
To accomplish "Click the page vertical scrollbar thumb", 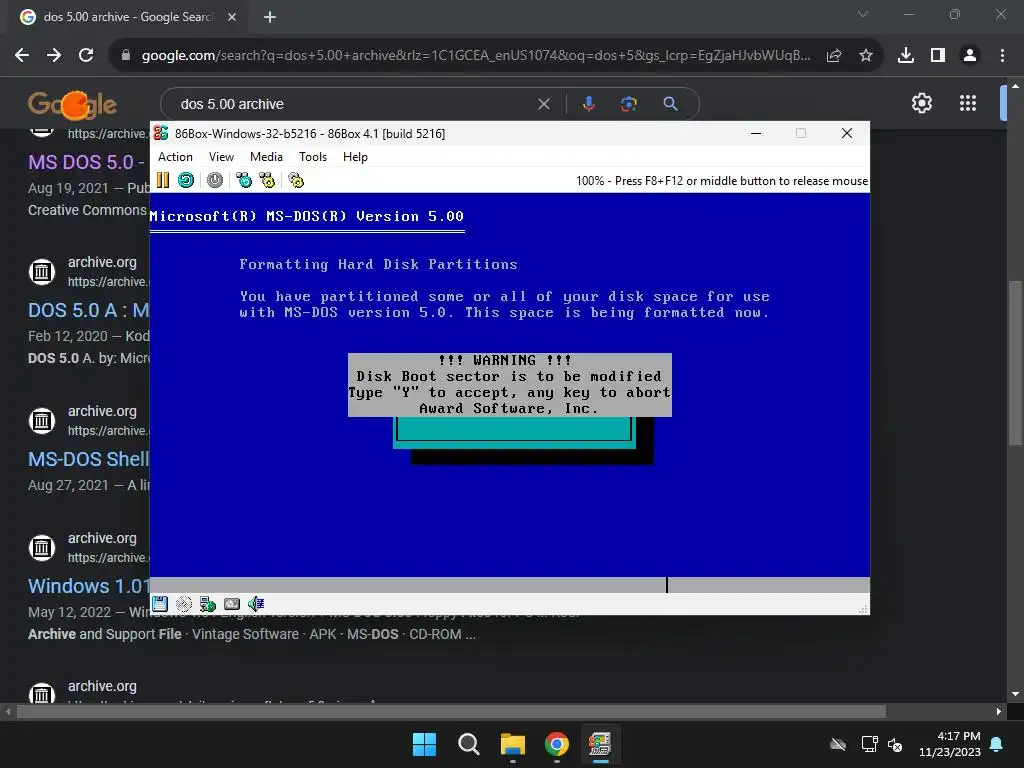I will (1014, 362).
